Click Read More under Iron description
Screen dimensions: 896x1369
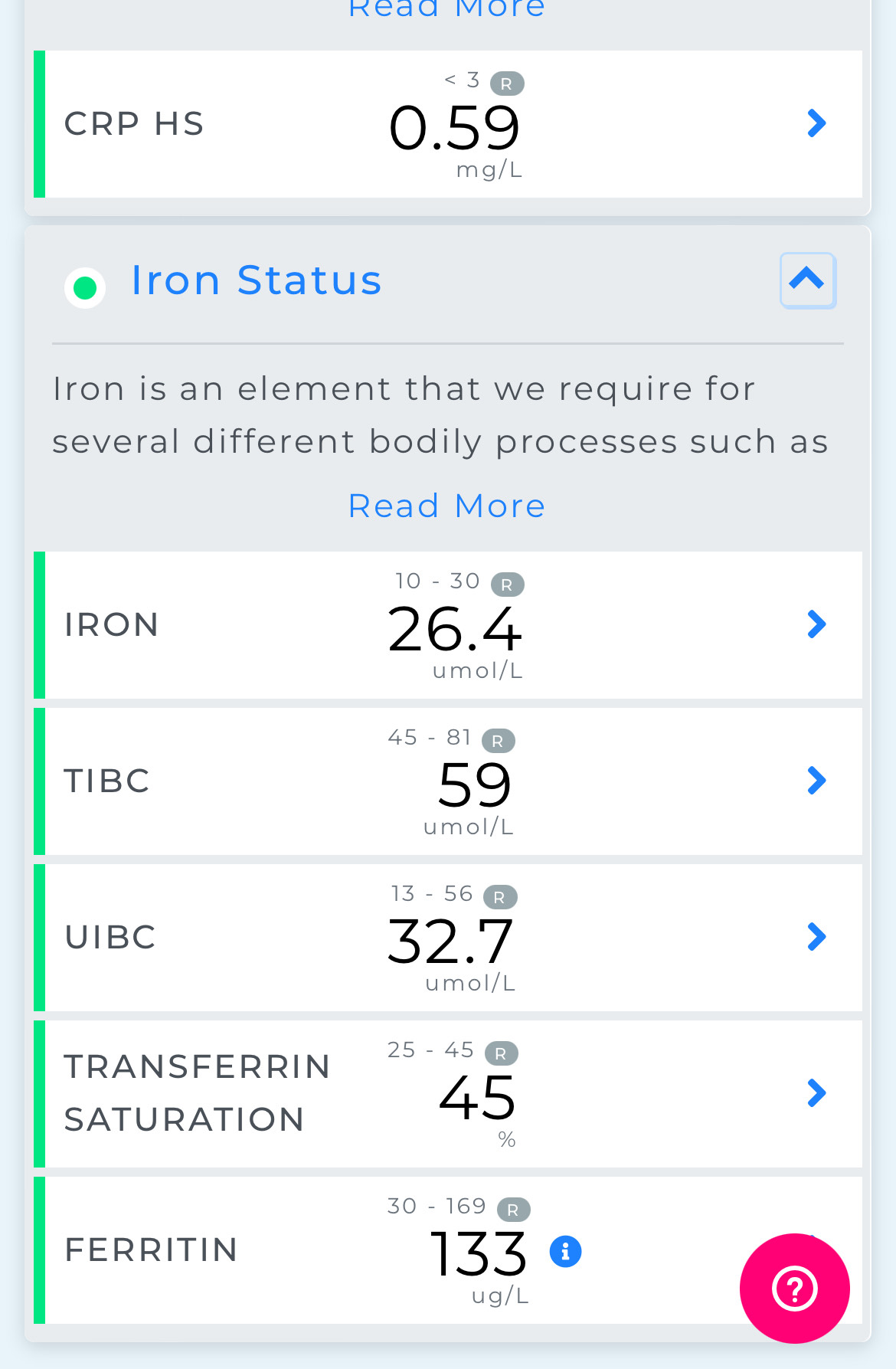click(446, 506)
